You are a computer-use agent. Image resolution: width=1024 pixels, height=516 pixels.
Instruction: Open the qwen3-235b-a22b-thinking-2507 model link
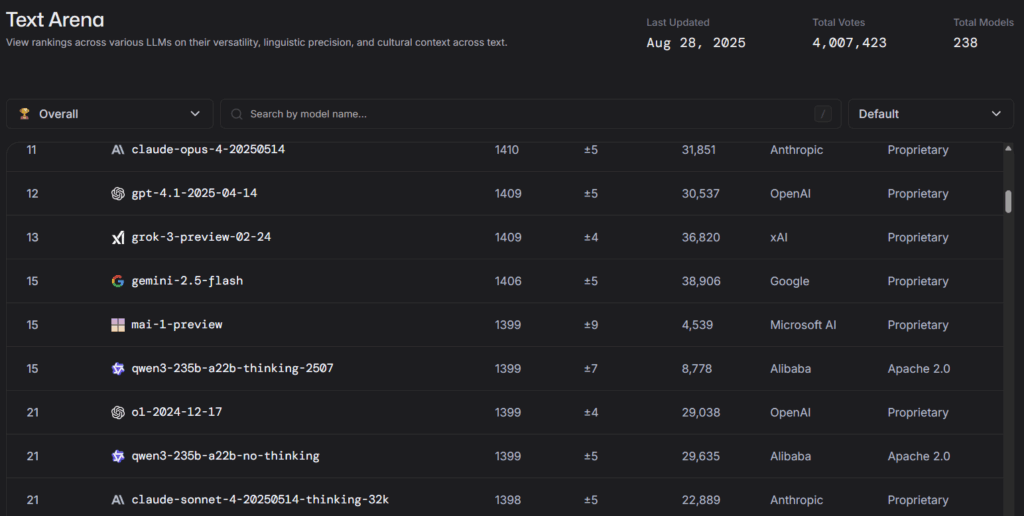(x=232, y=368)
